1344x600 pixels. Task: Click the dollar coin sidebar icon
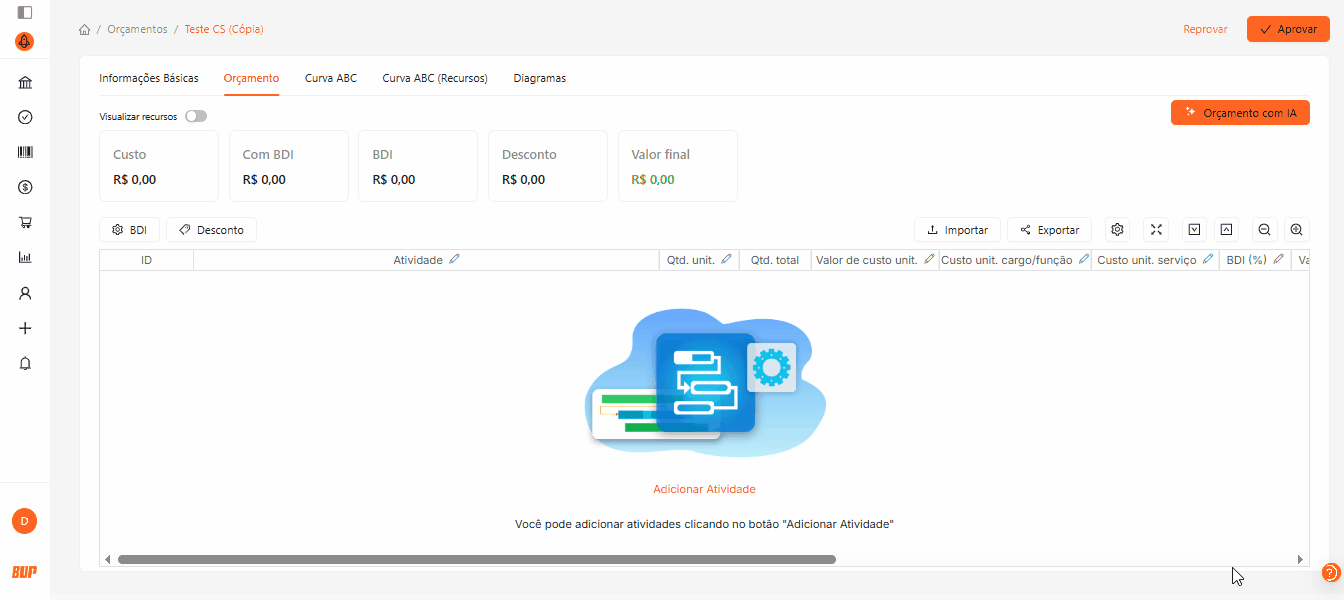click(25, 187)
